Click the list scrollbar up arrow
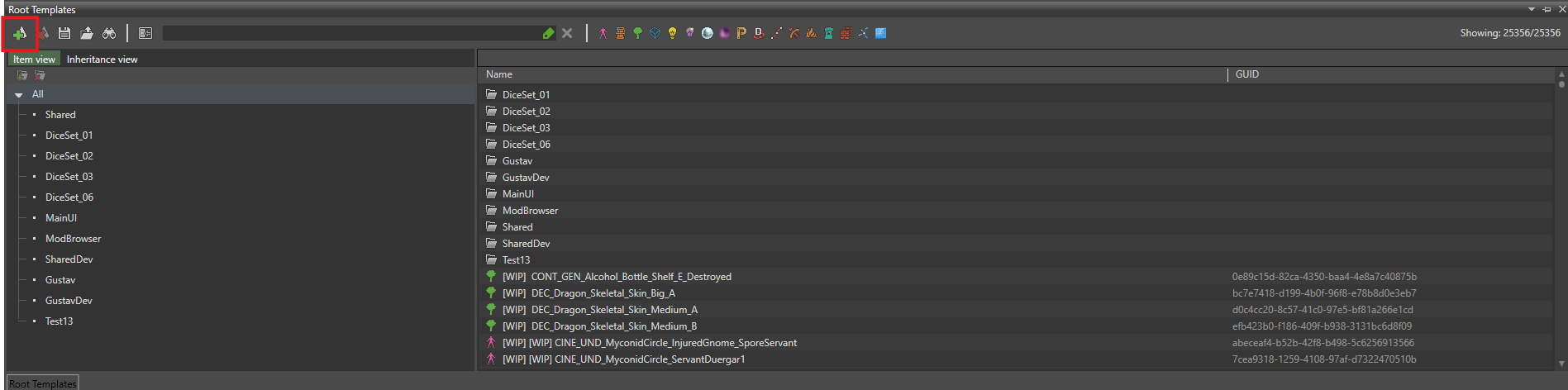This screenshot has height=390, width=1568. 1561,74
